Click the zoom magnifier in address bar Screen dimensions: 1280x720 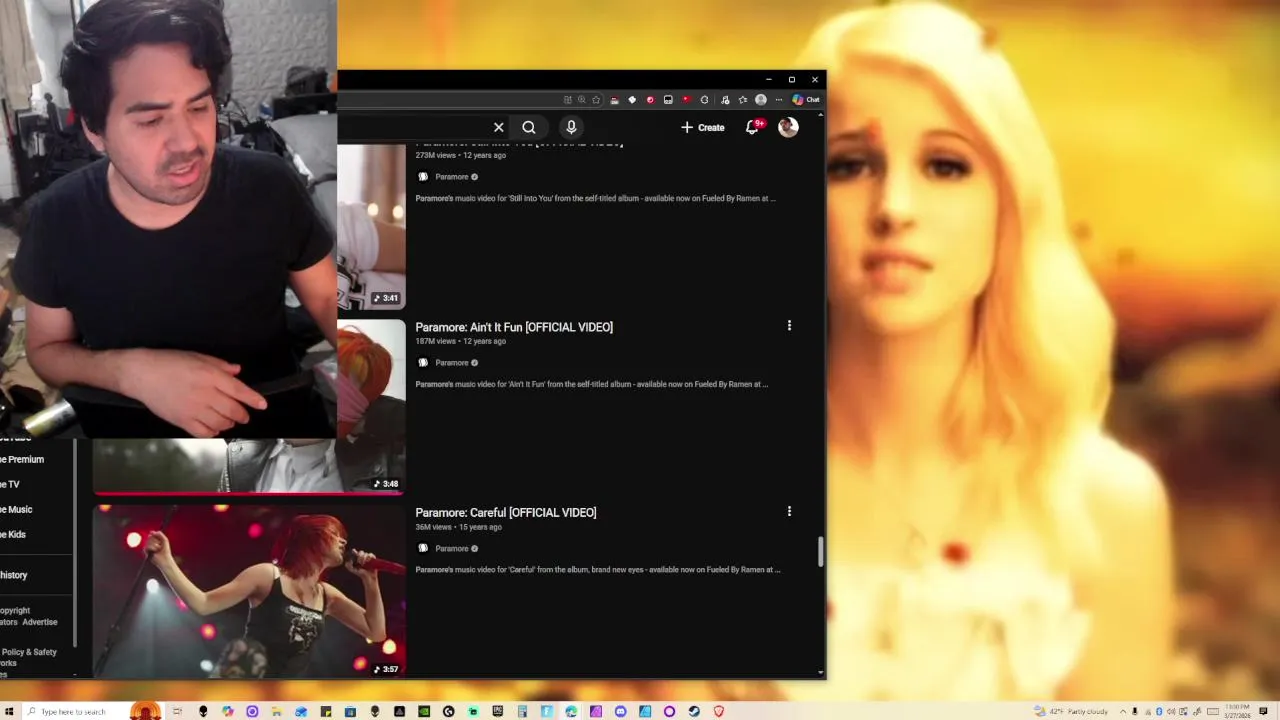click(581, 100)
